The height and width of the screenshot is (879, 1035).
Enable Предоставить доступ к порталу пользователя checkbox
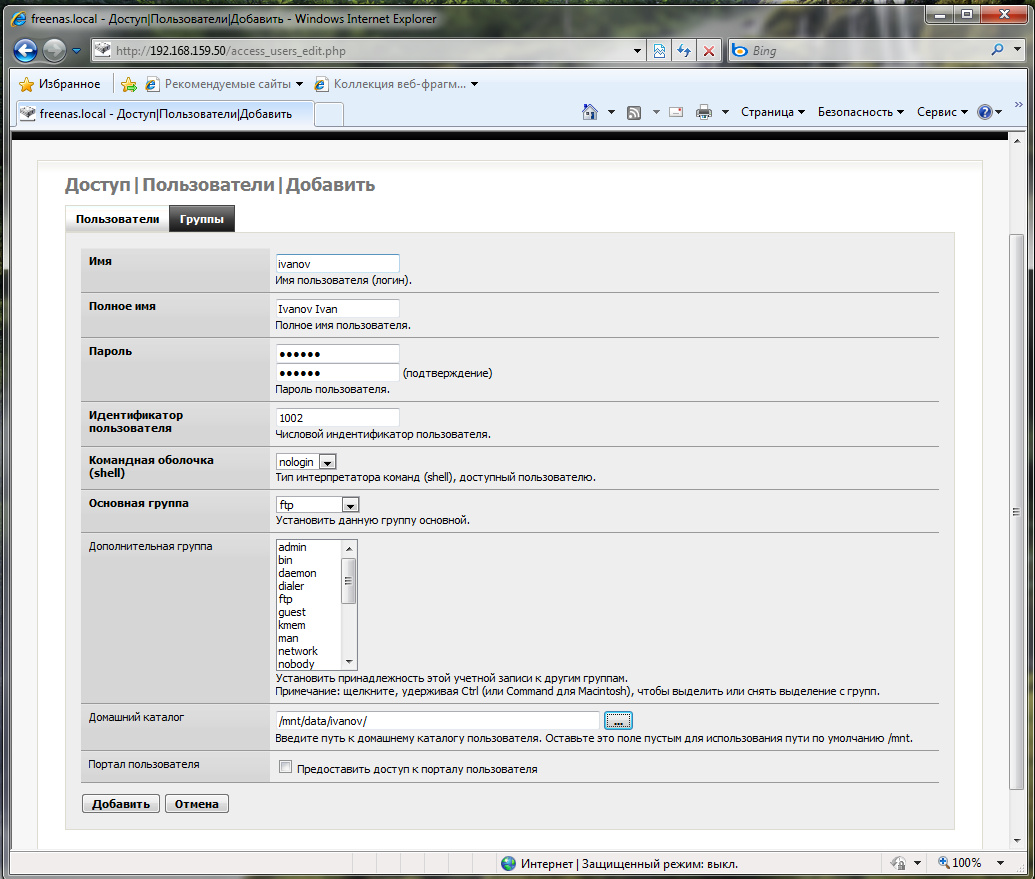[285, 767]
